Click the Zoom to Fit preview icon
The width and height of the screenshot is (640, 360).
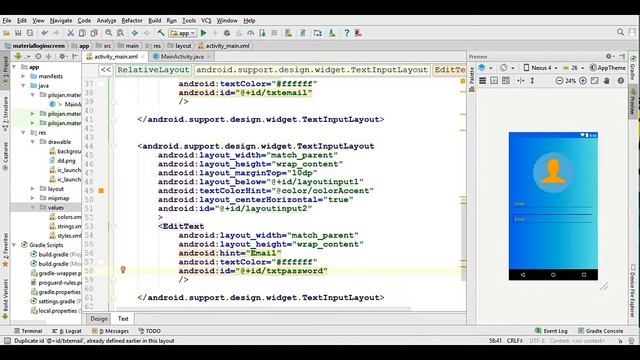[x=595, y=81]
